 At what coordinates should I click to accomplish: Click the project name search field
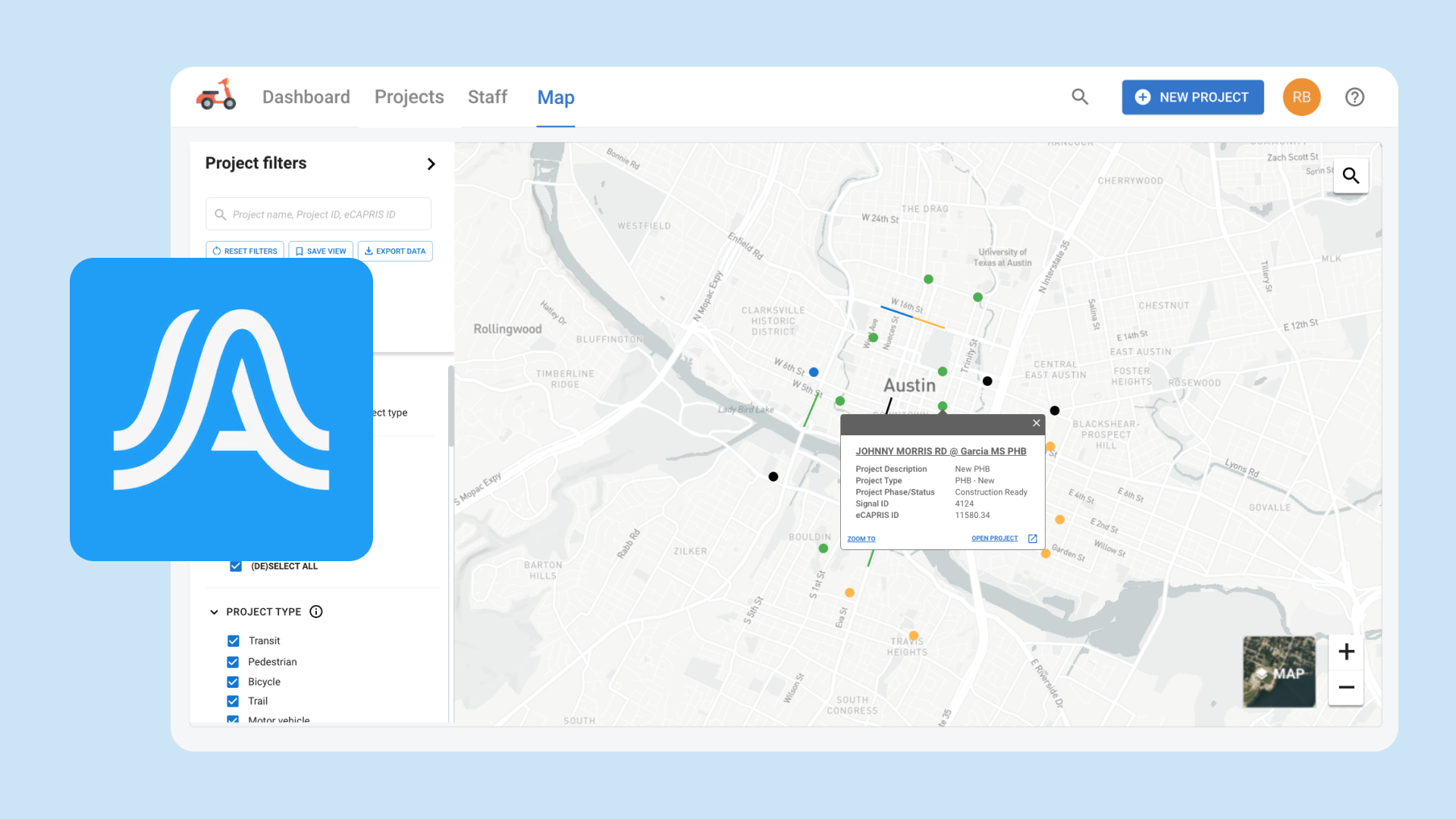[318, 215]
